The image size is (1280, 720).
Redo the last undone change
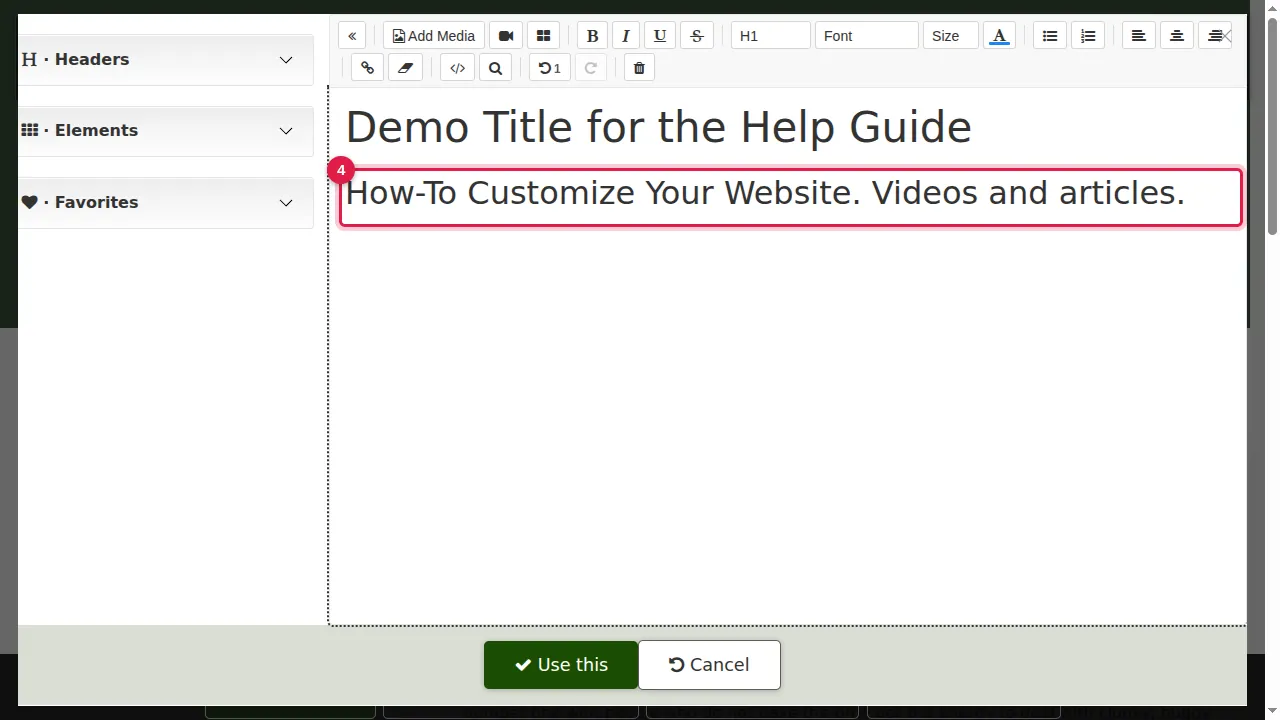pyautogui.click(x=591, y=68)
